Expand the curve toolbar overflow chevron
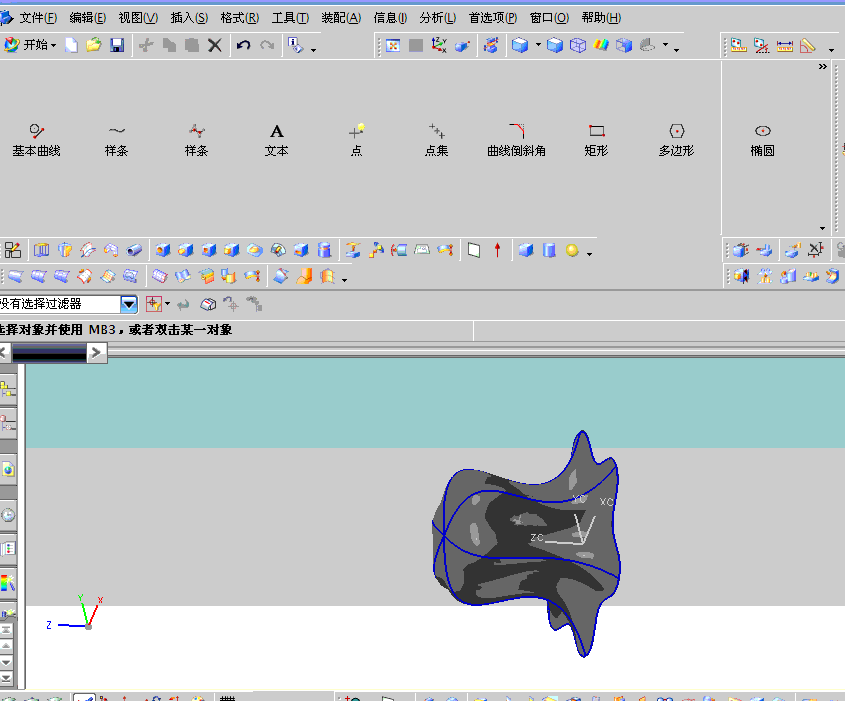The height and width of the screenshot is (701, 845). pyautogui.click(x=822, y=67)
